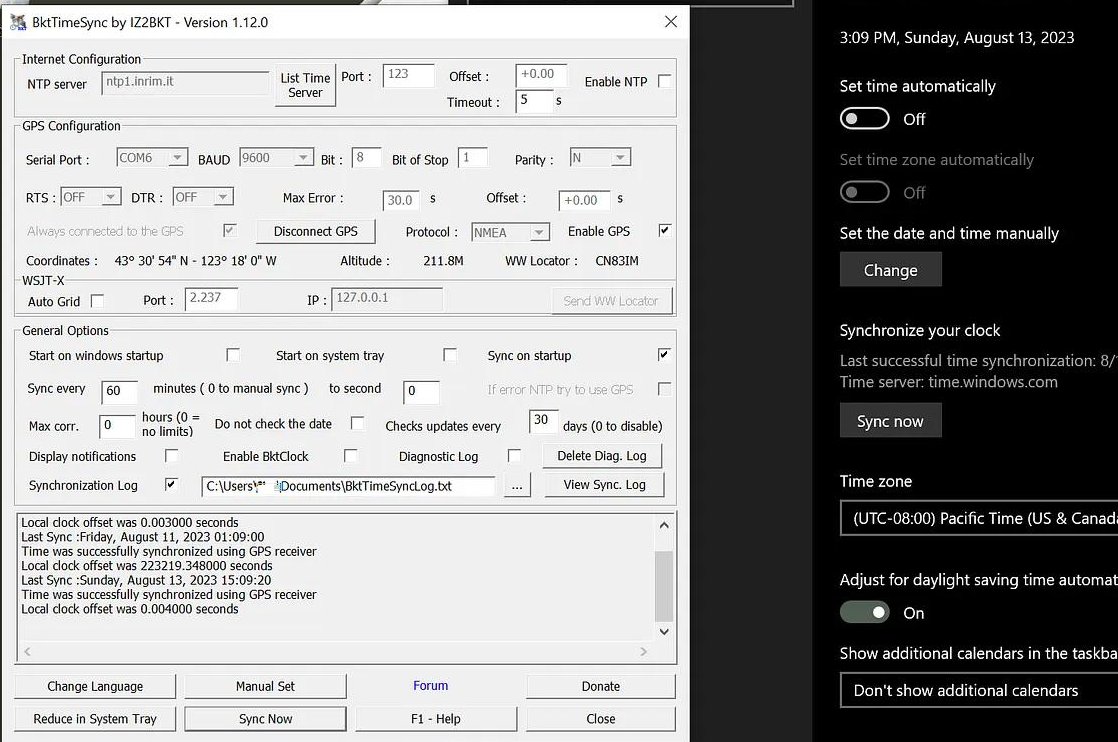Click the log pane horizontal scroll left arrow
Image resolution: width=1118 pixels, height=742 pixels.
tap(27, 651)
